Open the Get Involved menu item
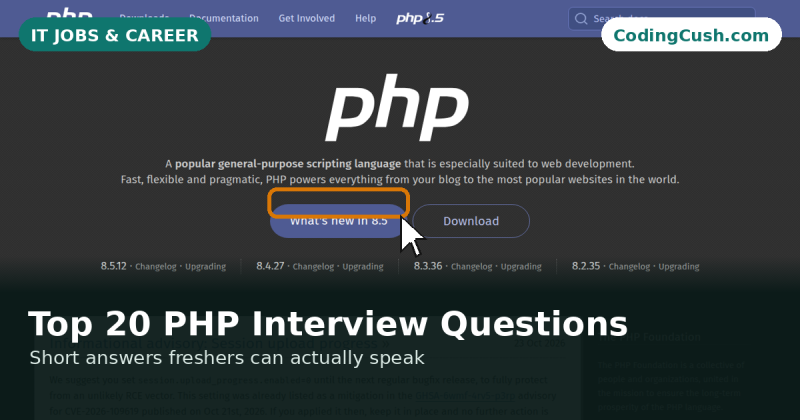The width and height of the screenshot is (800, 420). click(307, 18)
